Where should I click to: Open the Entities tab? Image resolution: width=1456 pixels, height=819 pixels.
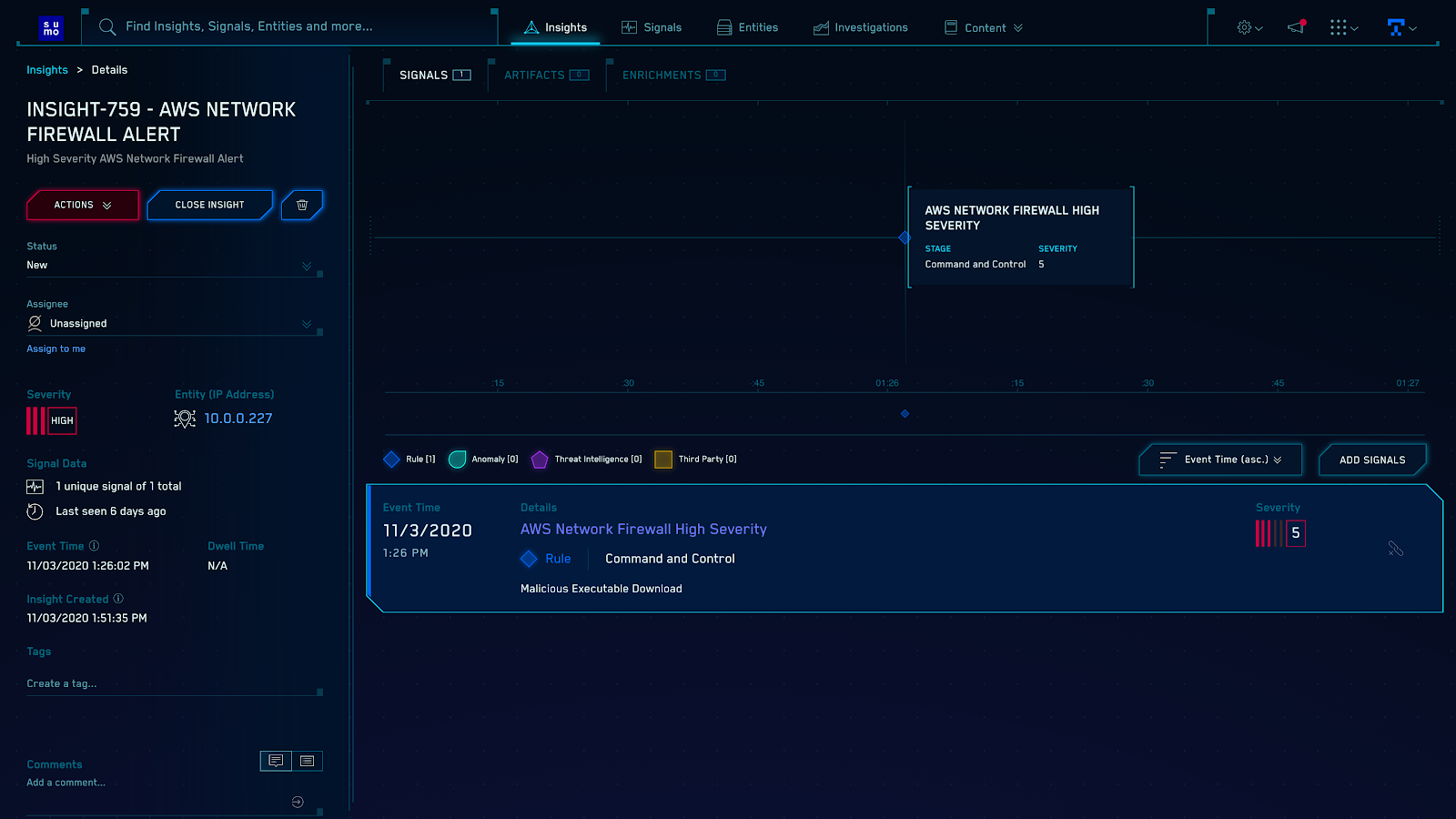click(x=747, y=27)
